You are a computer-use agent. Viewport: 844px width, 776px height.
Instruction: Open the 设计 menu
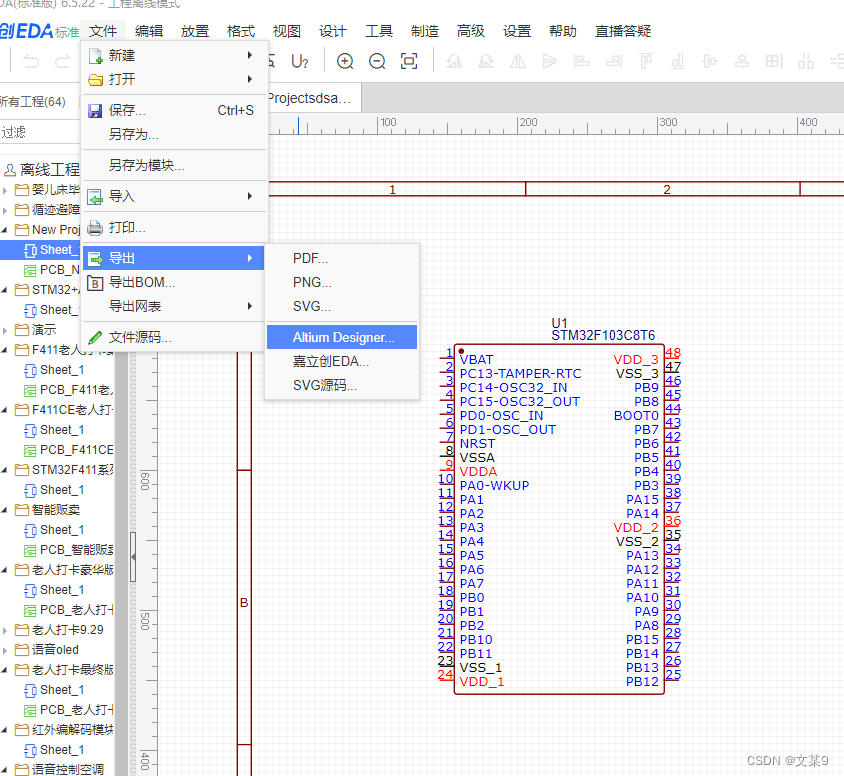332,30
